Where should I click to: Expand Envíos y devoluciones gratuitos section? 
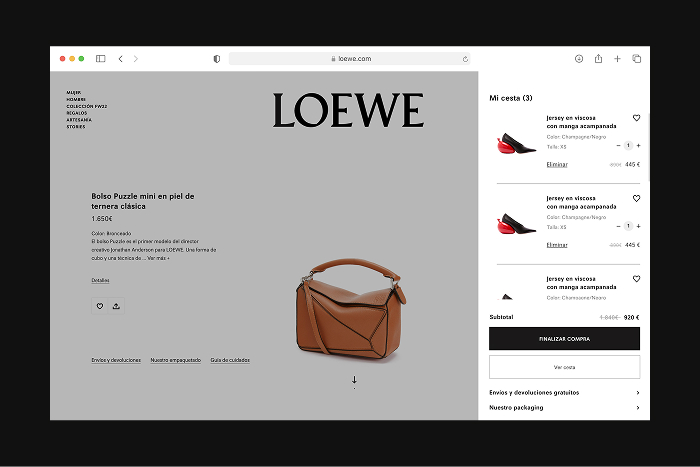pyautogui.click(x=564, y=393)
